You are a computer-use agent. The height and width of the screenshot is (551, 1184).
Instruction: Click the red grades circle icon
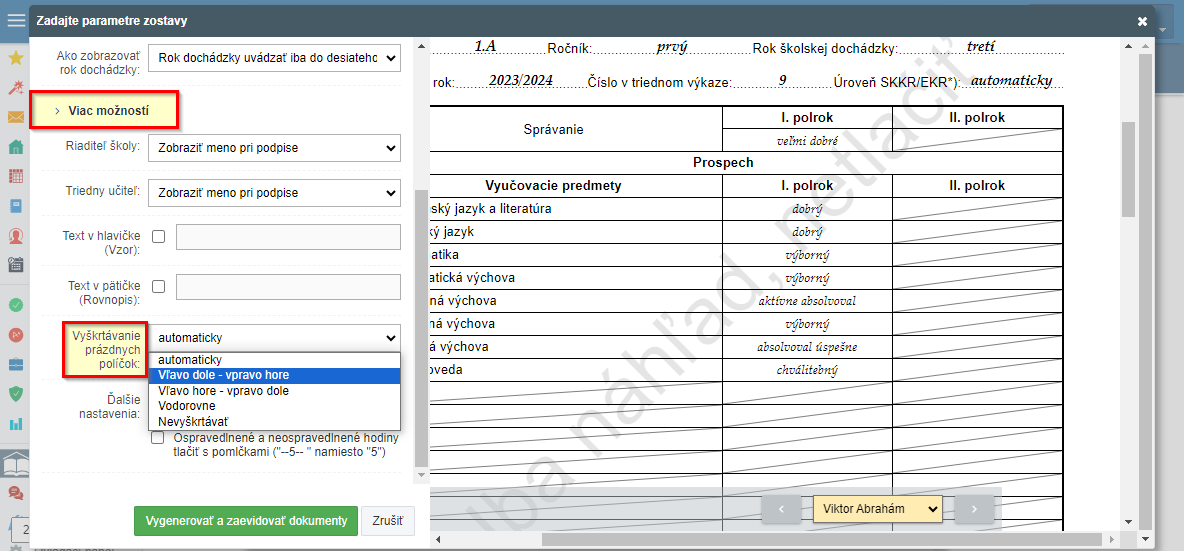coord(15,334)
